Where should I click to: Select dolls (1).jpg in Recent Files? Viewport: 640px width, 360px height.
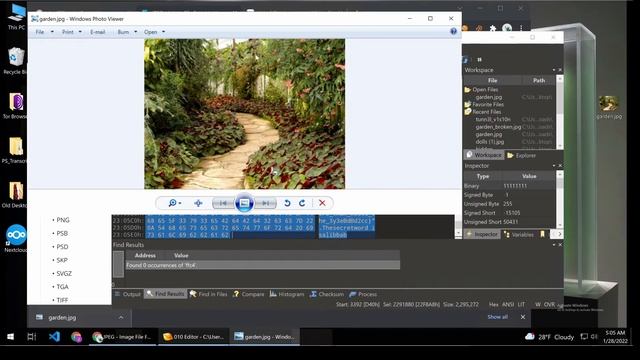tap(490, 142)
